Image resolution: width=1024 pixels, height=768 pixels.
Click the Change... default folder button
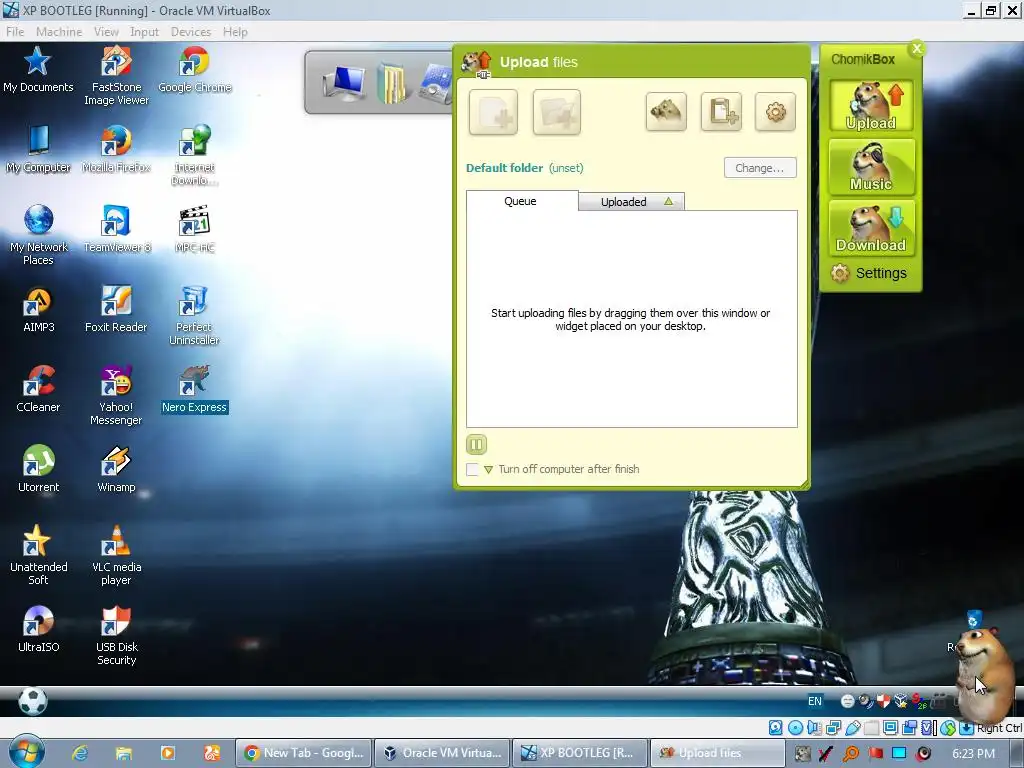pos(760,168)
